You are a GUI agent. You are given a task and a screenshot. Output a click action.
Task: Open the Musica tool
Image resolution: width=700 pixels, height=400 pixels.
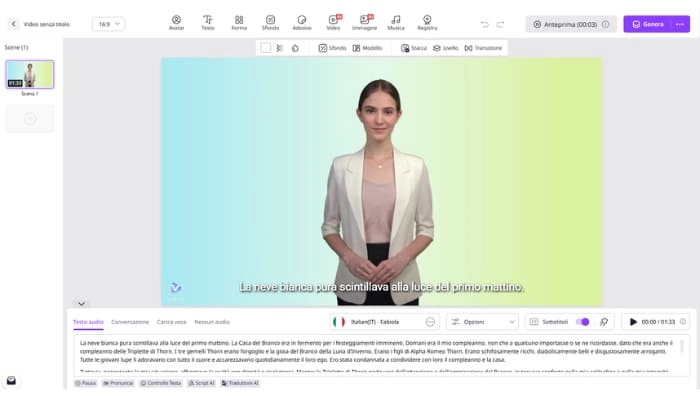tap(396, 23)
